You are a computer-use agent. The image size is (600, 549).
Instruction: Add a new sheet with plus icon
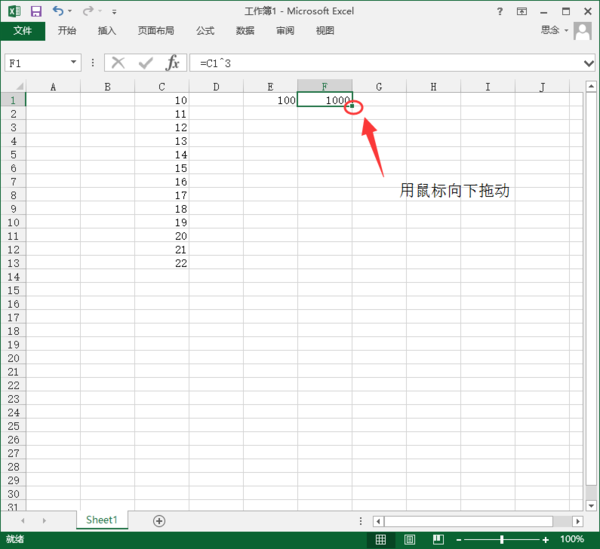pyautogui.click(x=159, y=521)
